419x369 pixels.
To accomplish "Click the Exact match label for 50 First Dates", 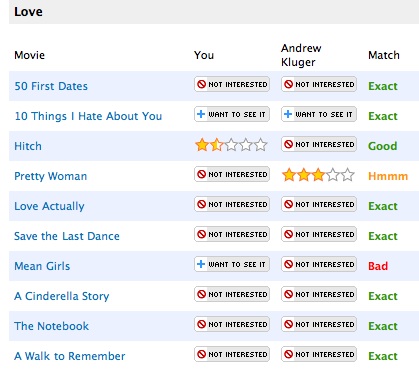I will 383,86.
